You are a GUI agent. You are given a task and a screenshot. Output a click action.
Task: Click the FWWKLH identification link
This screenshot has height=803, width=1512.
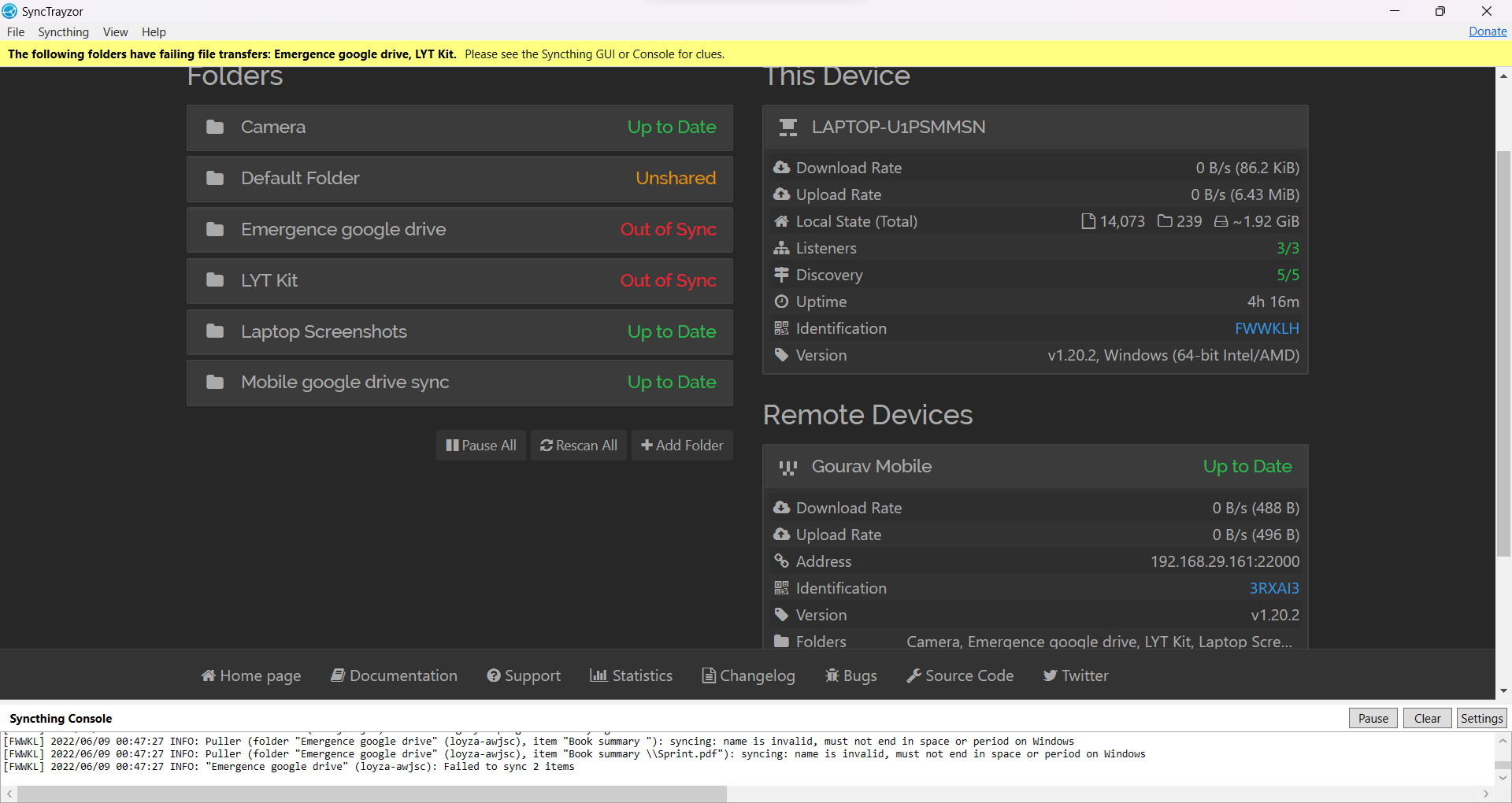coord(1267,328)
